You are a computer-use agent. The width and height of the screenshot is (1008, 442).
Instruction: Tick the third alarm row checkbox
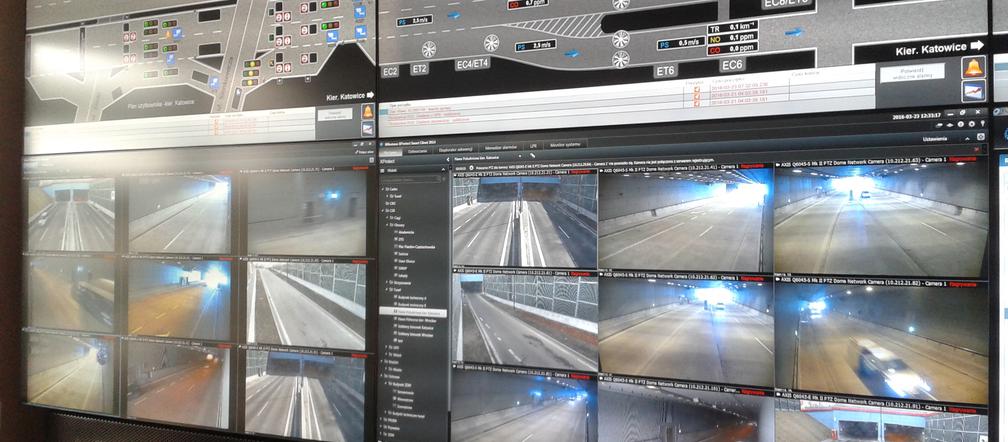pyautogui.click(x=697, y=102)
